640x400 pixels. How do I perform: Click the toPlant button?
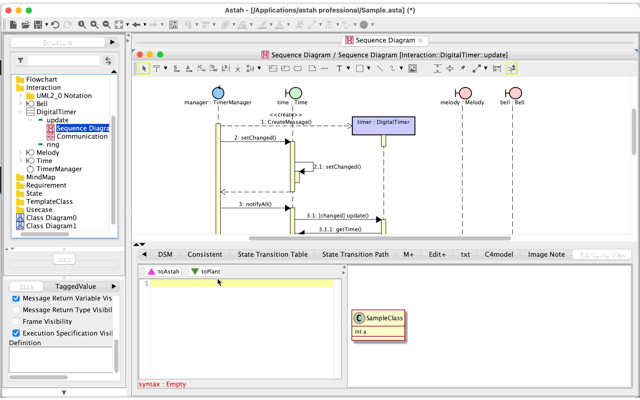tap(205, 272)
